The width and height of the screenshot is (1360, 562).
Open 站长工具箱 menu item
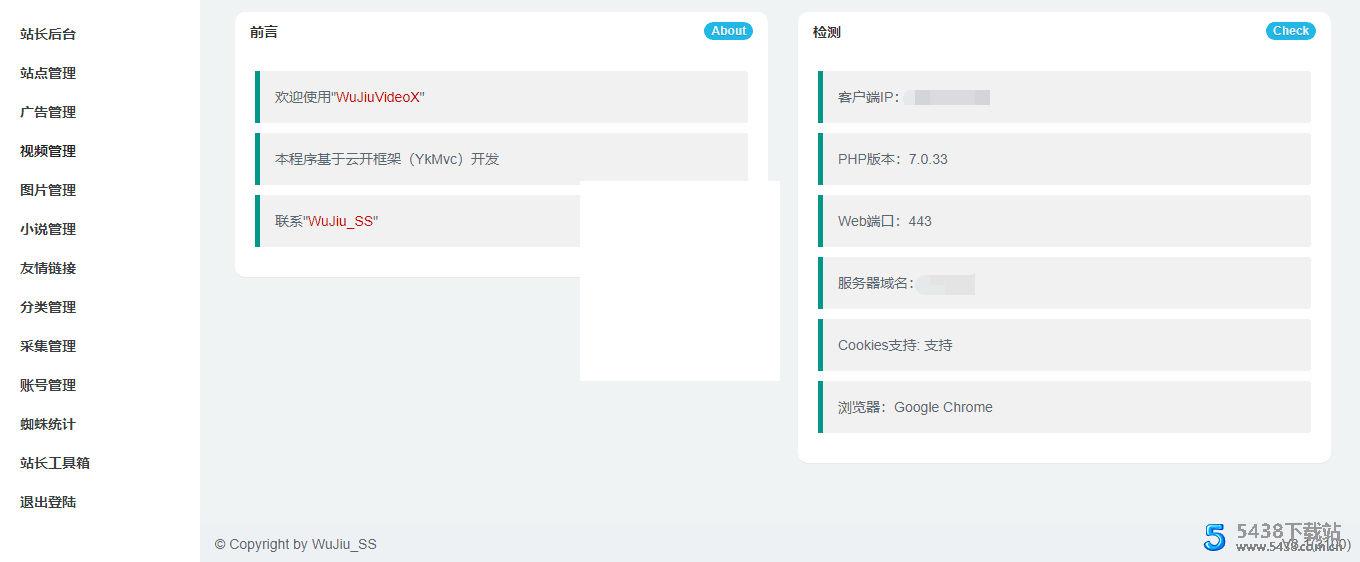(x=55, y=463)
